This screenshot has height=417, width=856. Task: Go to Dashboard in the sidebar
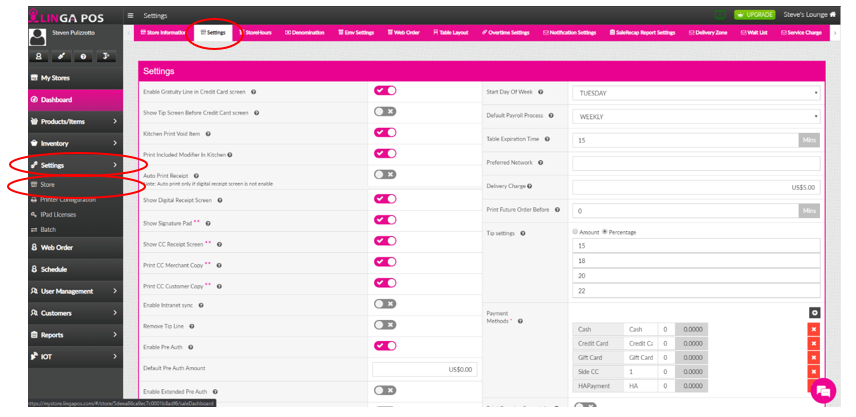pyautogui.click(x=75, y=100)
